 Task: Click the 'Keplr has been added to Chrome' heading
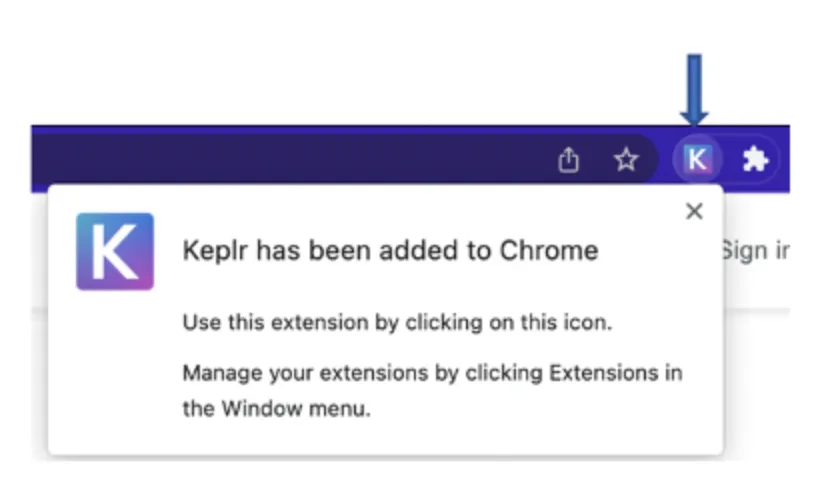(x=390, y=251)
